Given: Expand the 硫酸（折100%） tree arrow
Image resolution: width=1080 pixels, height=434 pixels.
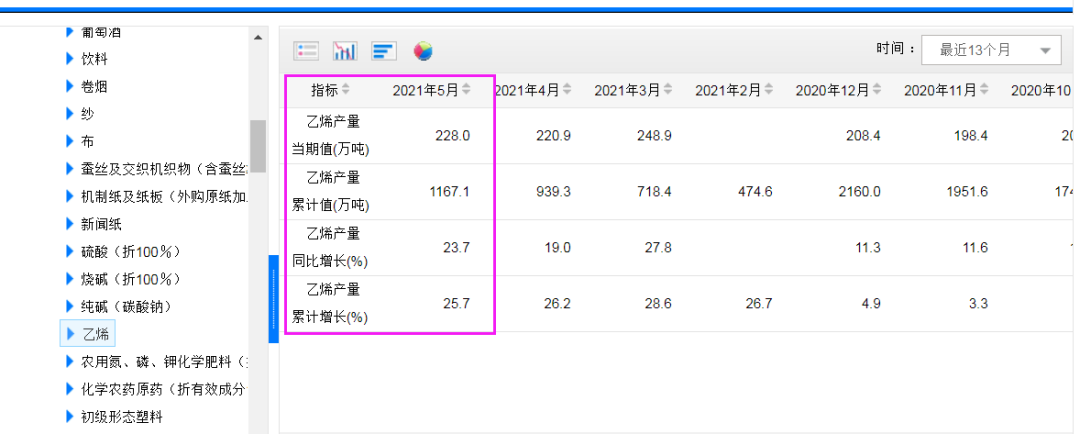Looking at the screenshot, I should coord(70,251).
